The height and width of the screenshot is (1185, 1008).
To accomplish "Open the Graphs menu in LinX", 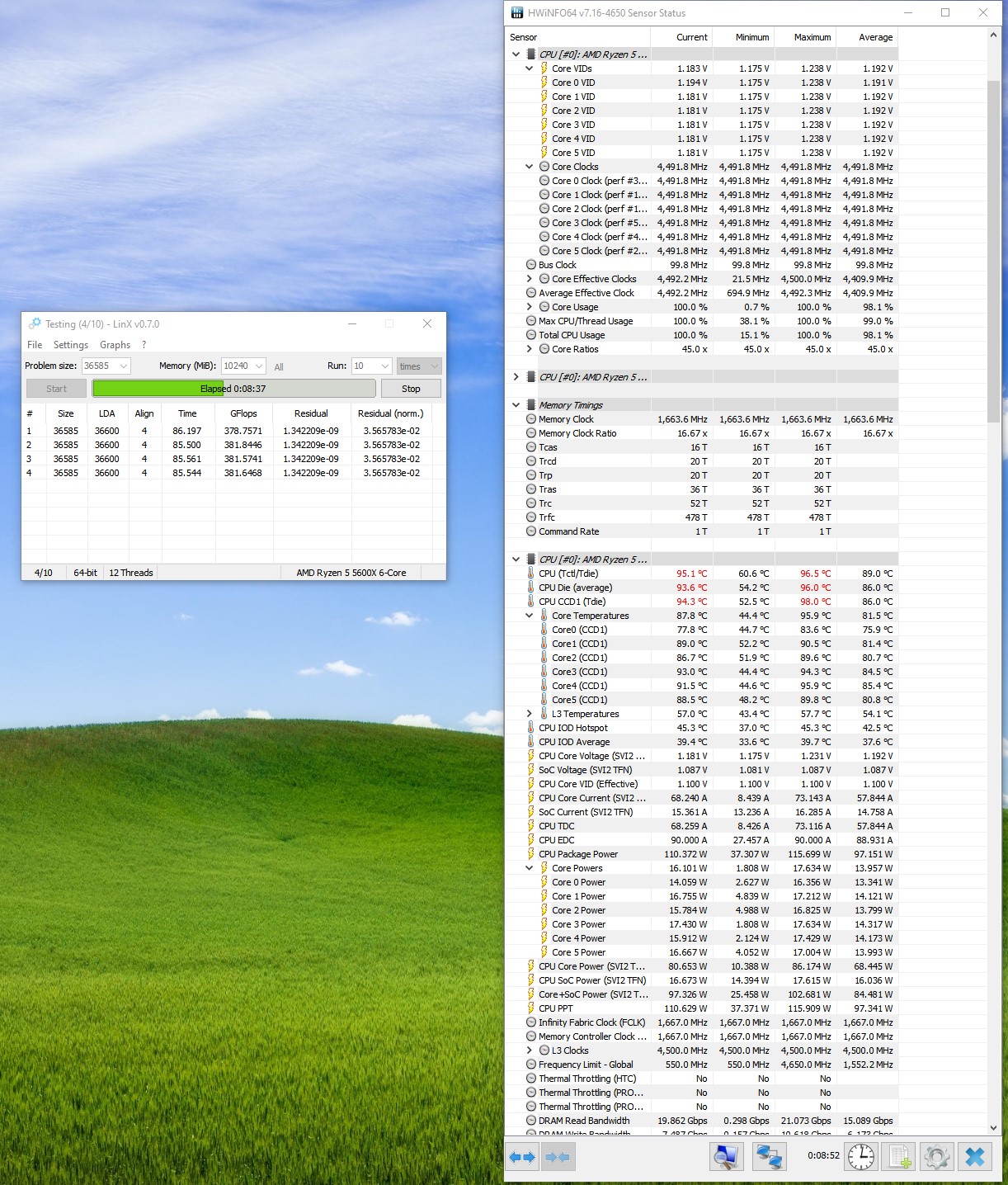I will click(x=115, y=345).
